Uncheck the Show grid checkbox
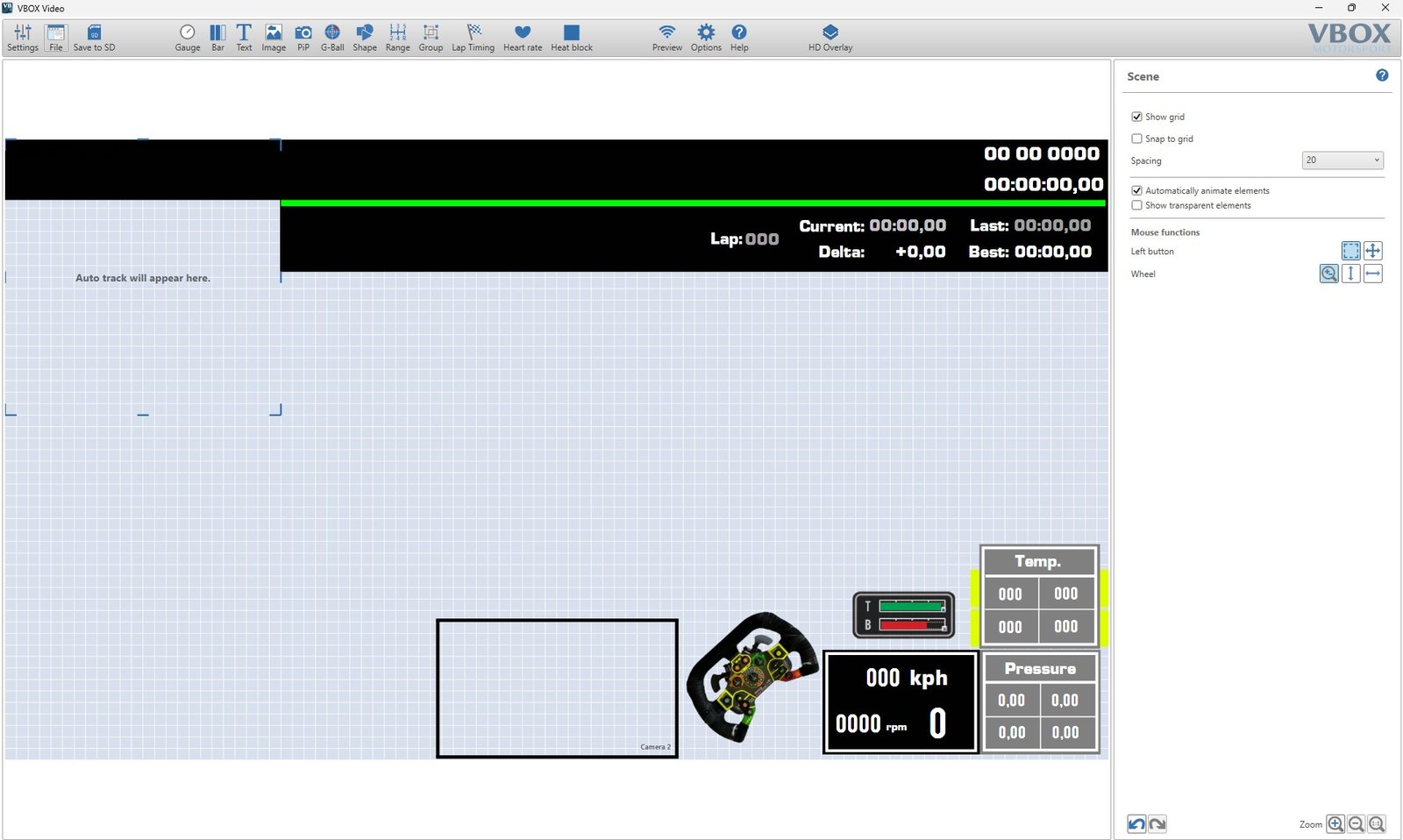This screenshot has width=1403, height=840. 1136,117
